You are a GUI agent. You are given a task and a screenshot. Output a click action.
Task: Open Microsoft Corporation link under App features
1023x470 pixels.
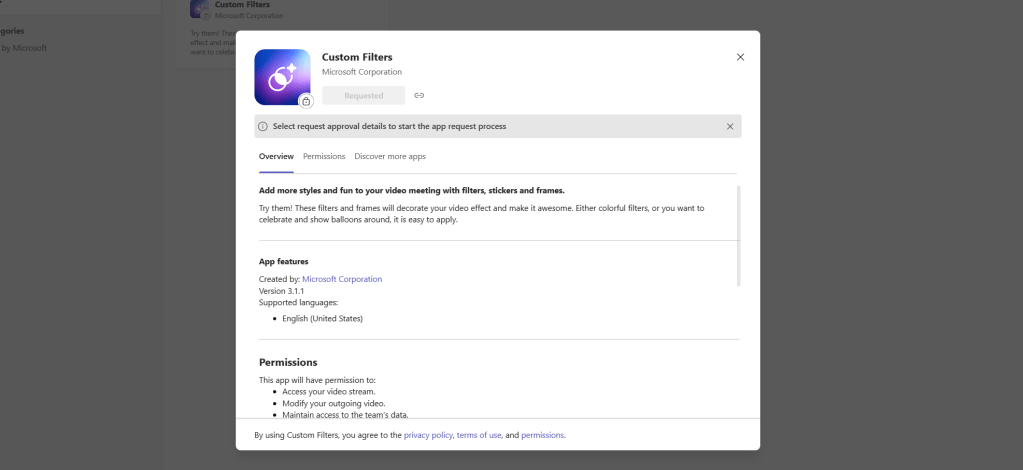pos(342,279)
